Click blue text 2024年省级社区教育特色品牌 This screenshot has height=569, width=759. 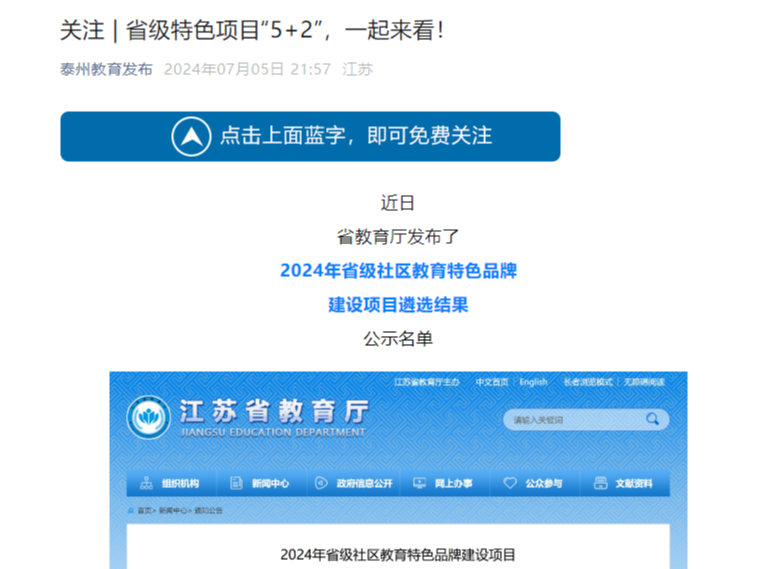(398, 271)
